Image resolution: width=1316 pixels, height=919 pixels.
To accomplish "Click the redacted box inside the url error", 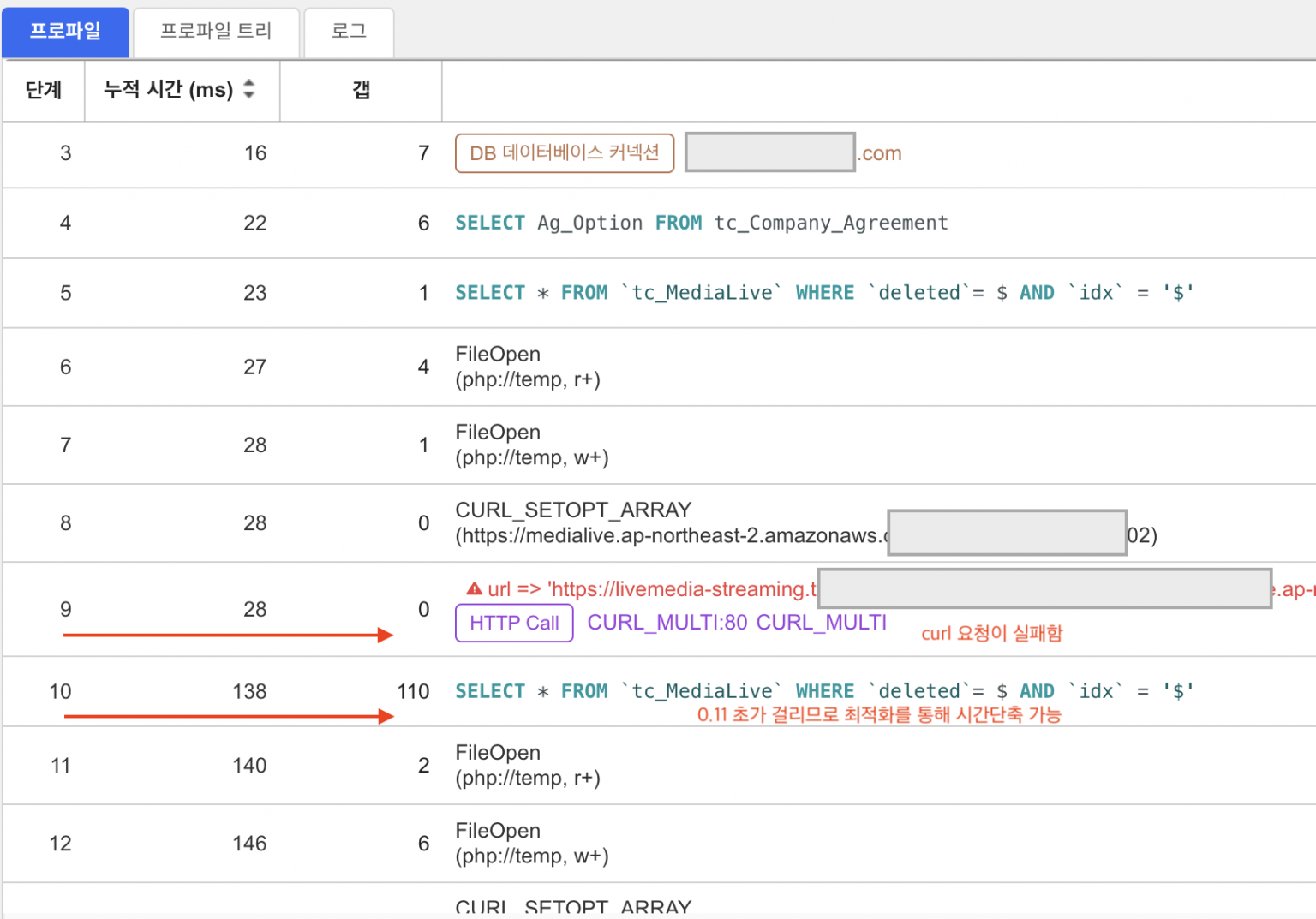I will click(1044, 588).
